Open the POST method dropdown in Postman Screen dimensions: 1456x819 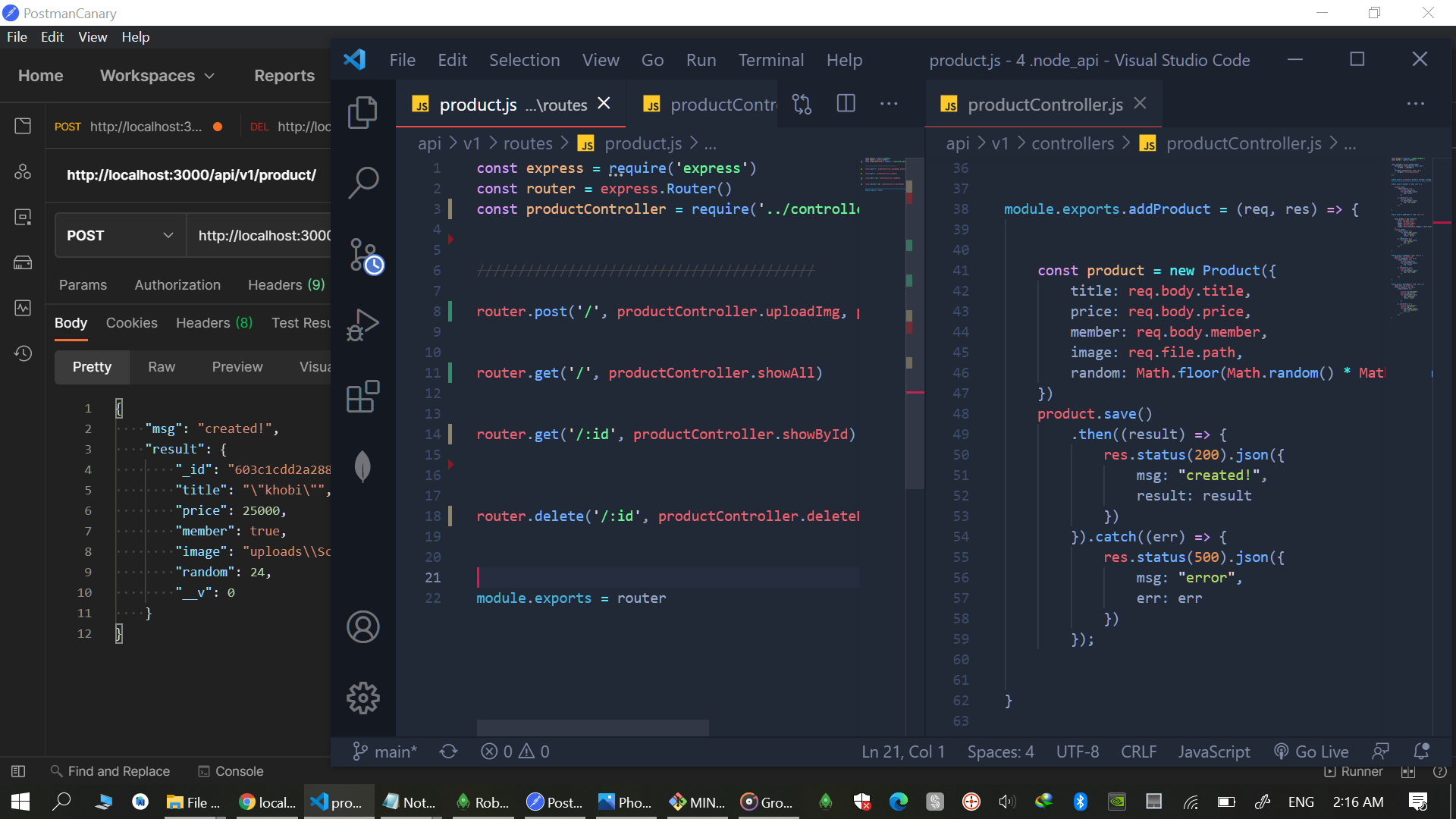(x=121, y=236)
